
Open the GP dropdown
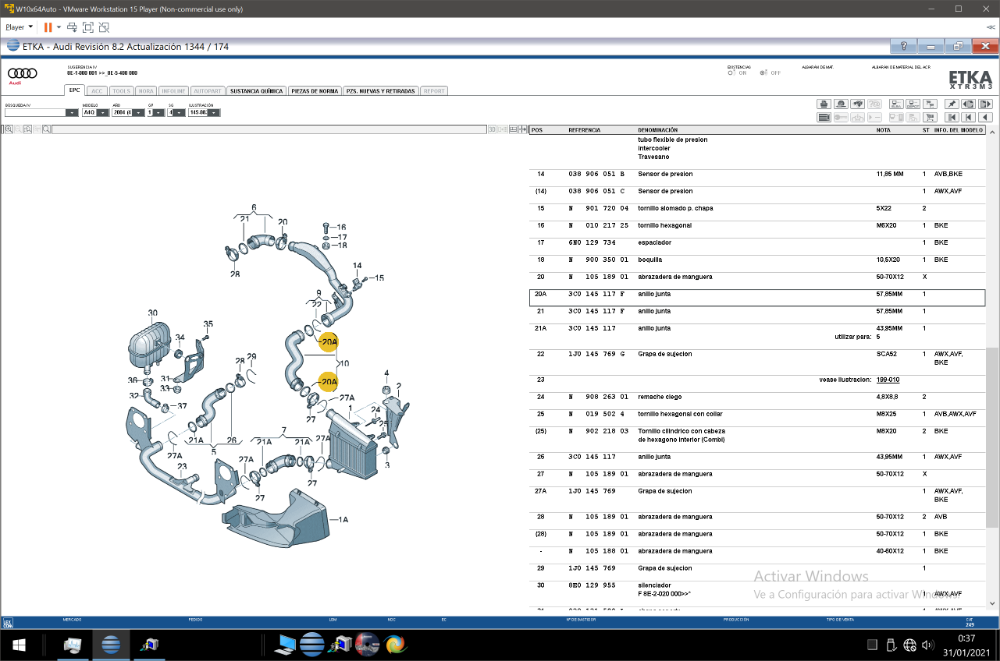click(158, 113)
